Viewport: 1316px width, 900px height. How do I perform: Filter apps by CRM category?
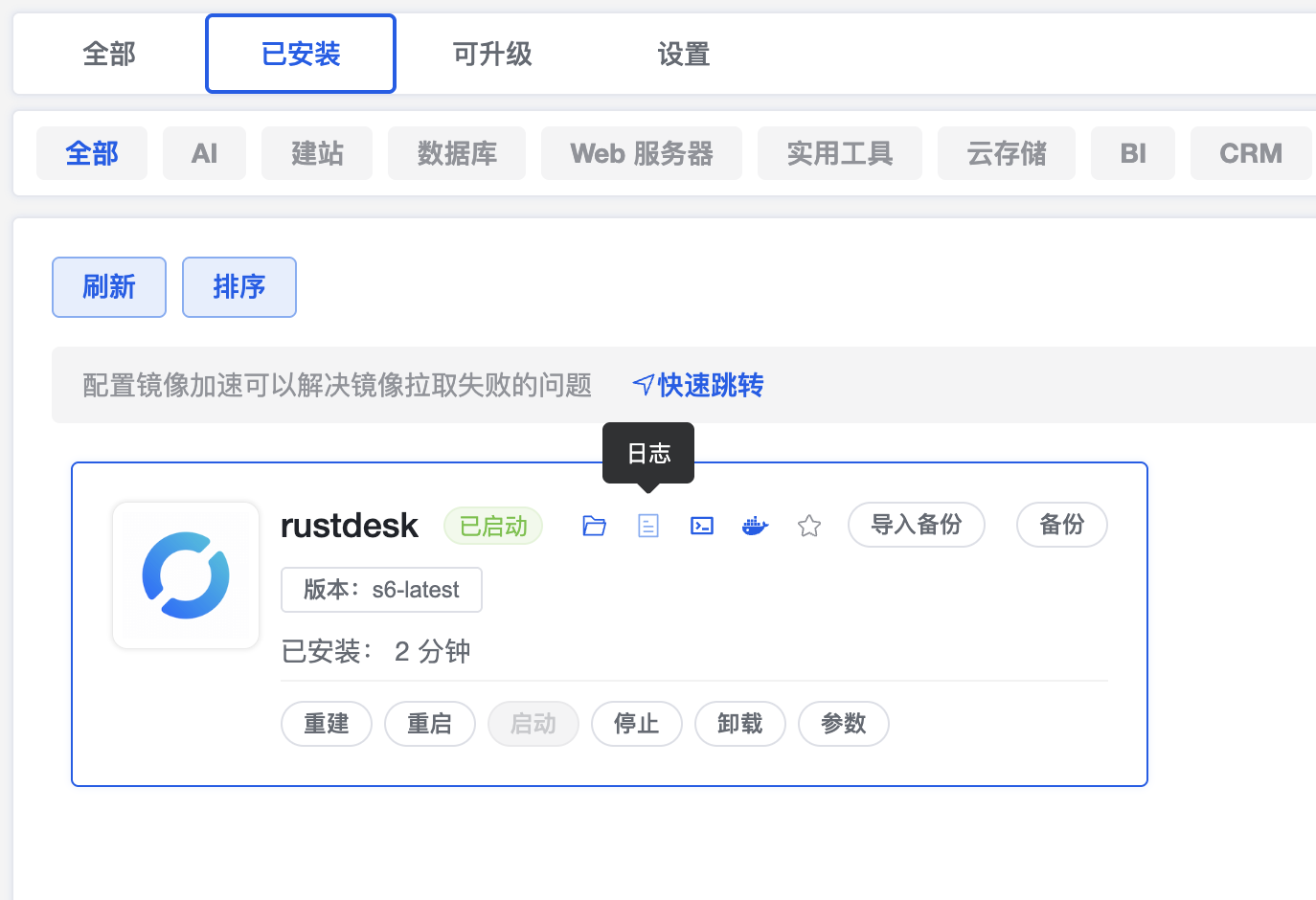1251,153
